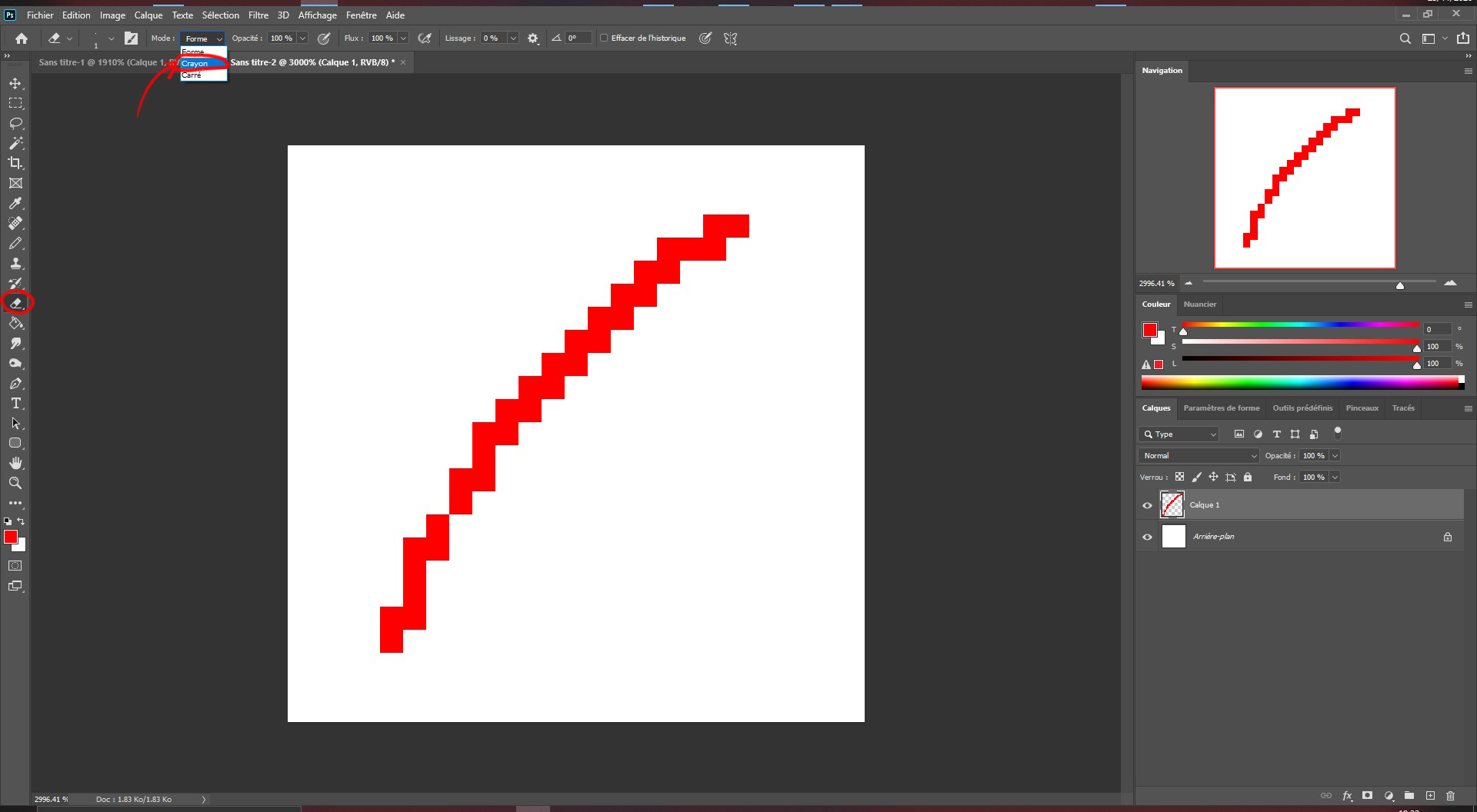The image size is (1477, 812).
Task: Hide the Calque 1 layer
Action: coord(1147,504)
